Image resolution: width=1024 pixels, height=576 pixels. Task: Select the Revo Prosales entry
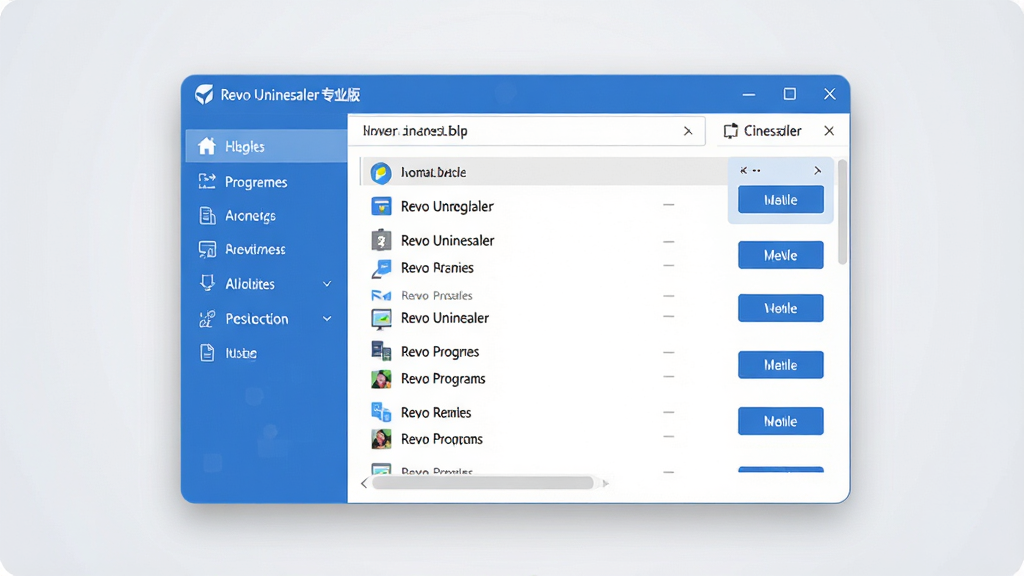pyautogui.click(x=436, y=296)
